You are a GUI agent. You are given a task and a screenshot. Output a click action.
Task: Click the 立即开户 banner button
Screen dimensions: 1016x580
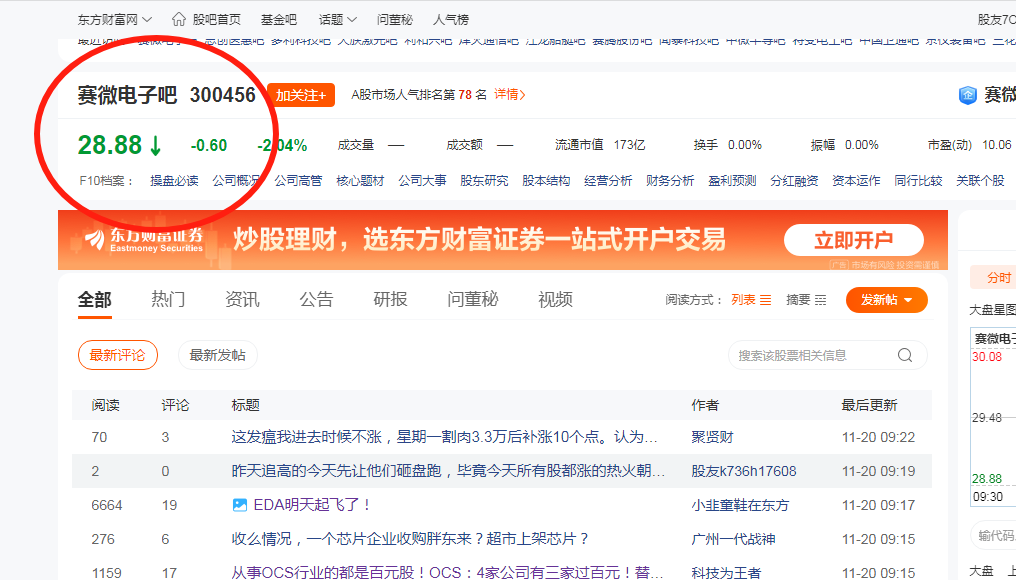tap(853, 240)
